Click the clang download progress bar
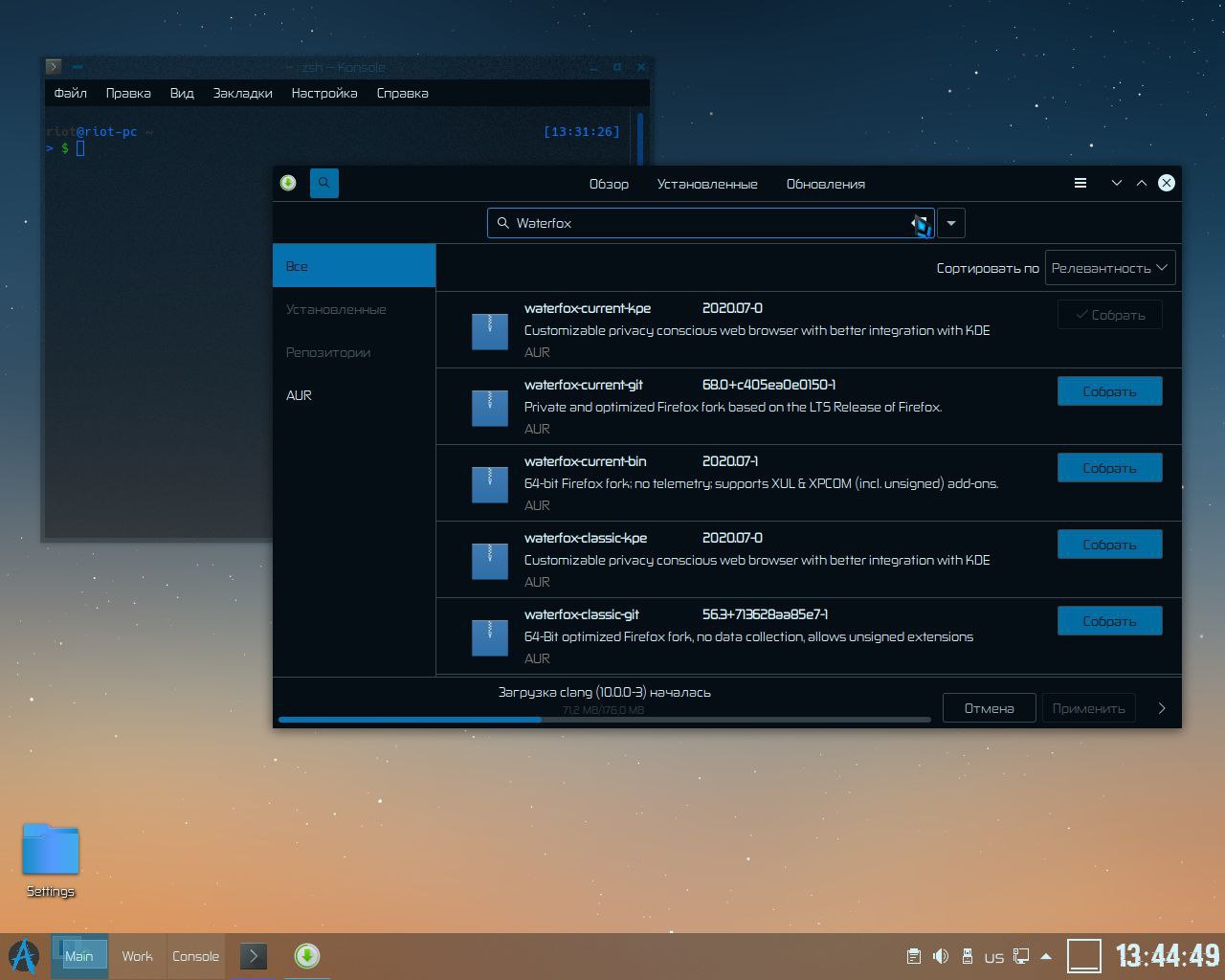1225x980 pixels. pos(605,719)
